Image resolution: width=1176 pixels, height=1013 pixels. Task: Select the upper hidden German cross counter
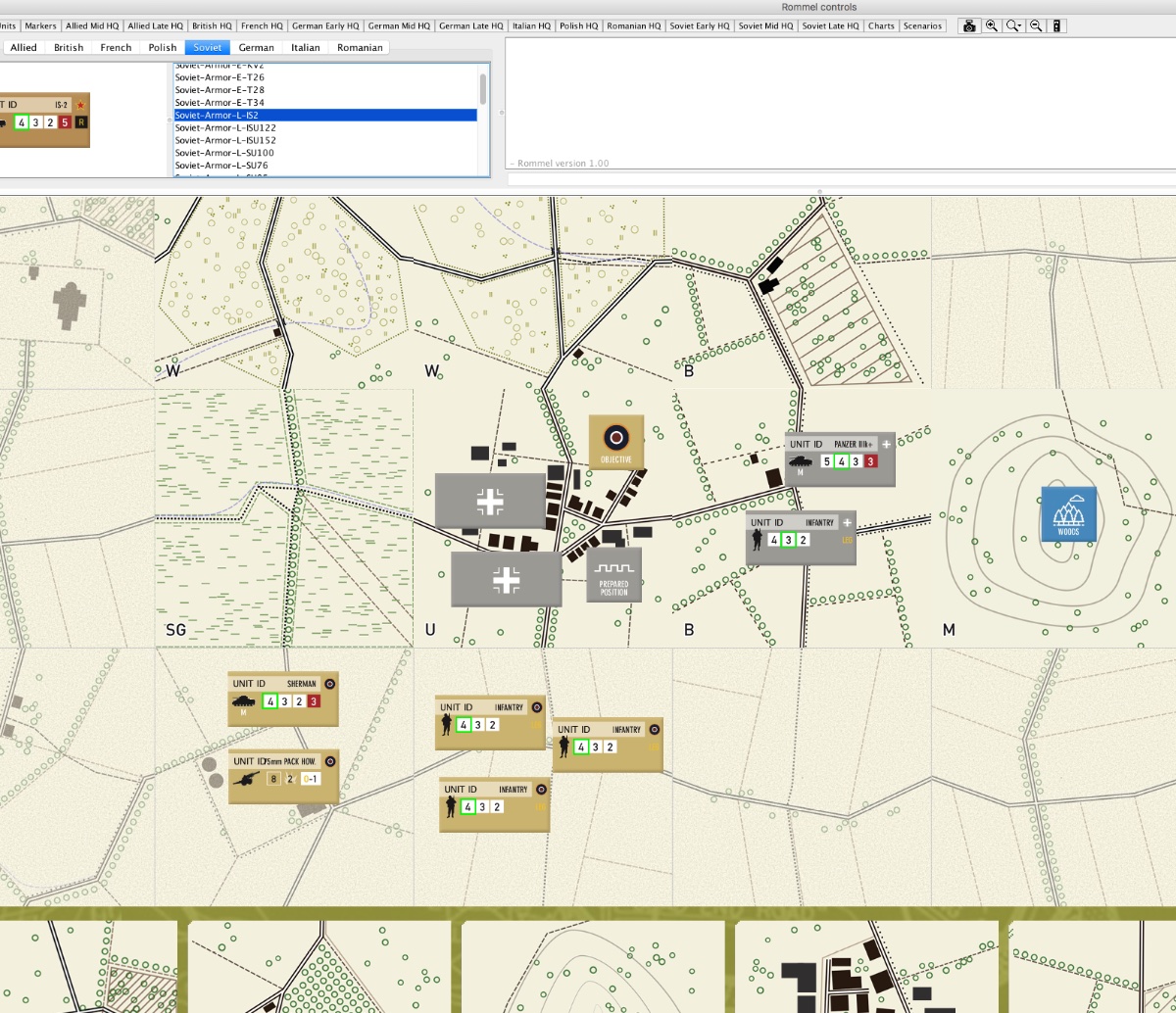click(490, 502)
